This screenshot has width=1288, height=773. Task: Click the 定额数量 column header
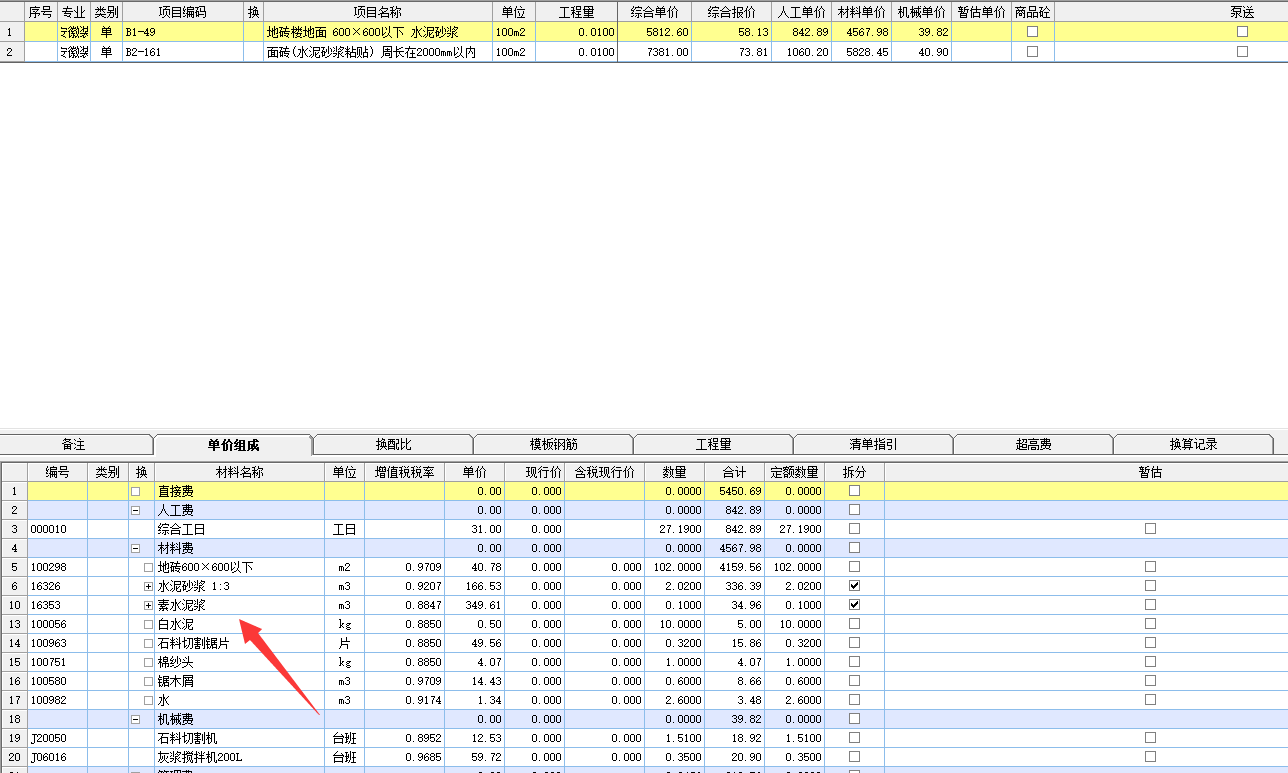click(x=795, y=472)
